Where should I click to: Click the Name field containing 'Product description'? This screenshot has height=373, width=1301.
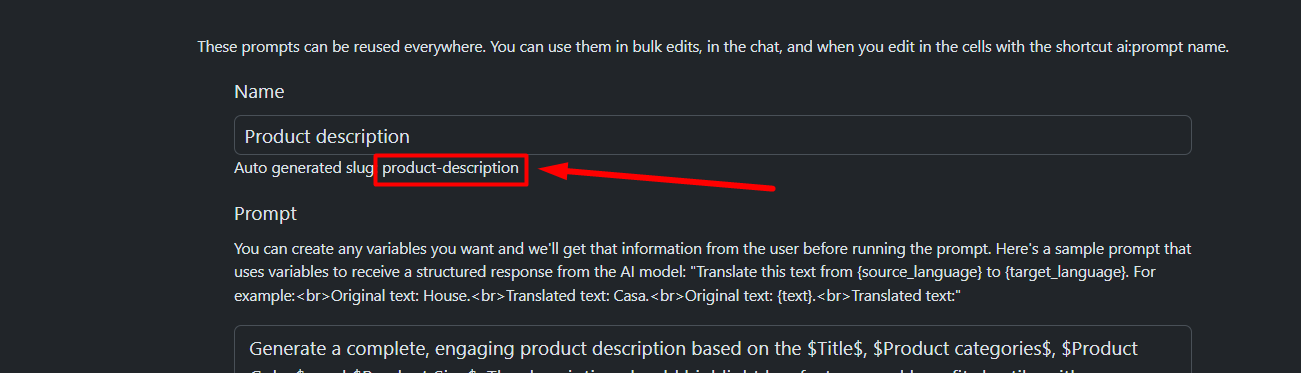point(712,136)
